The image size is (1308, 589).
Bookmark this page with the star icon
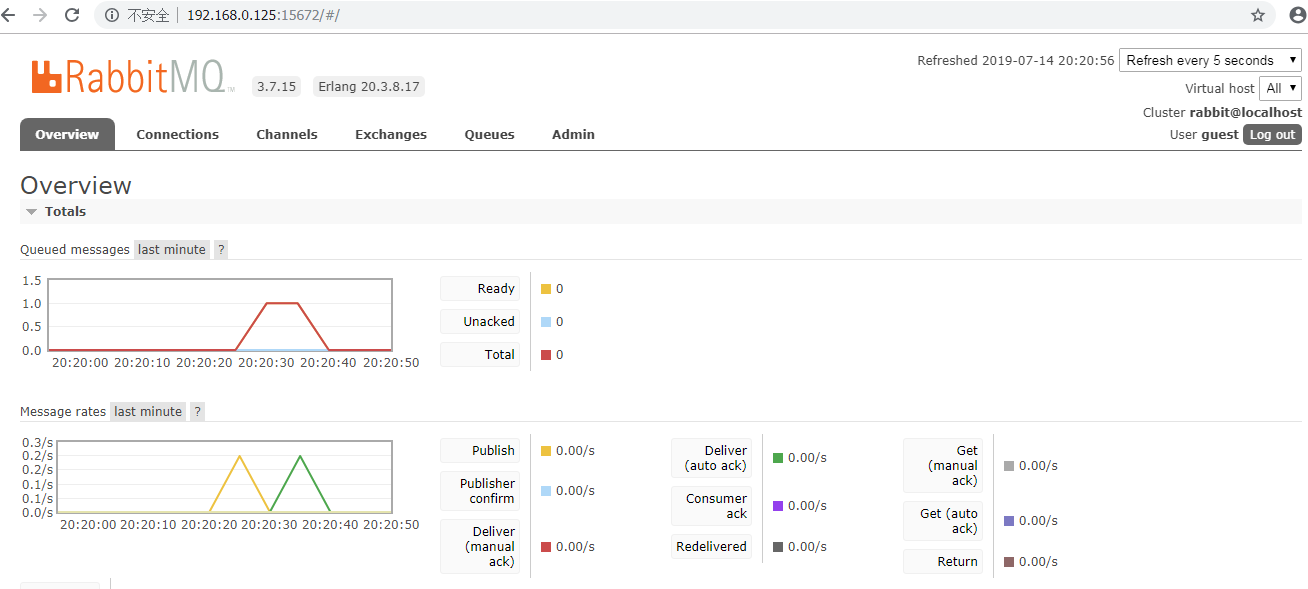1258,15
